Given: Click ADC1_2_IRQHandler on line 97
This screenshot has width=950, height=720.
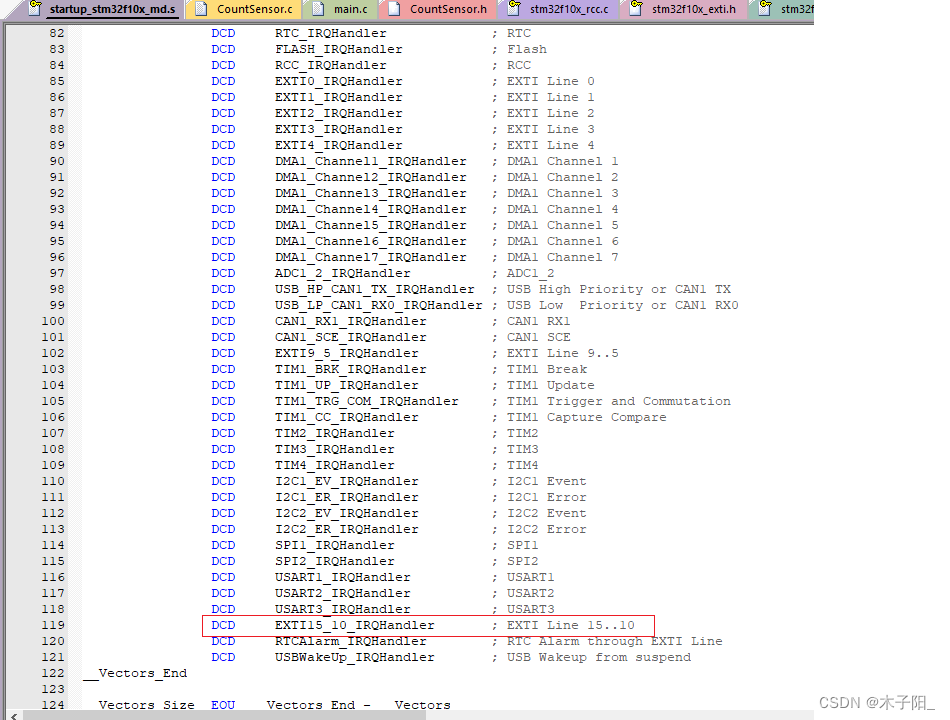Looking at the screenshot, I should coord(342,273).
